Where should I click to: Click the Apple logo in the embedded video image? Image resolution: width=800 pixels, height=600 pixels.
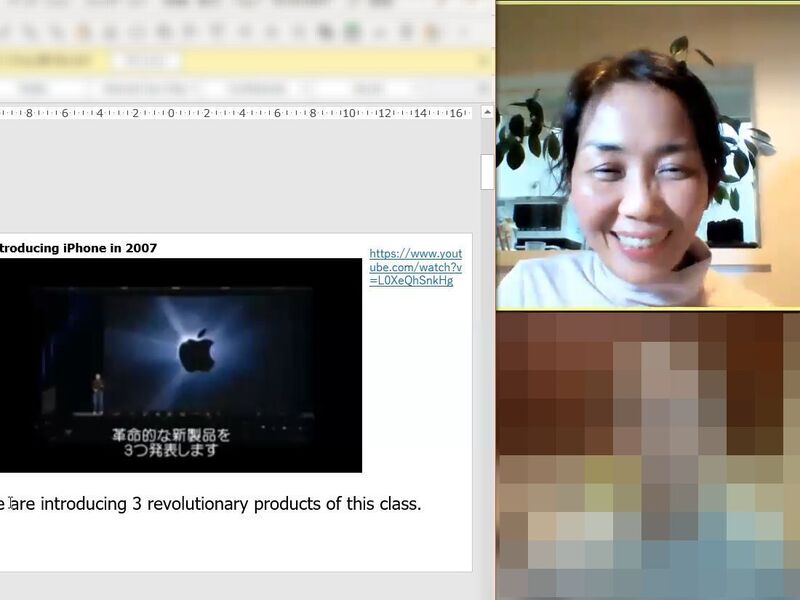click(x=196, y=350)
